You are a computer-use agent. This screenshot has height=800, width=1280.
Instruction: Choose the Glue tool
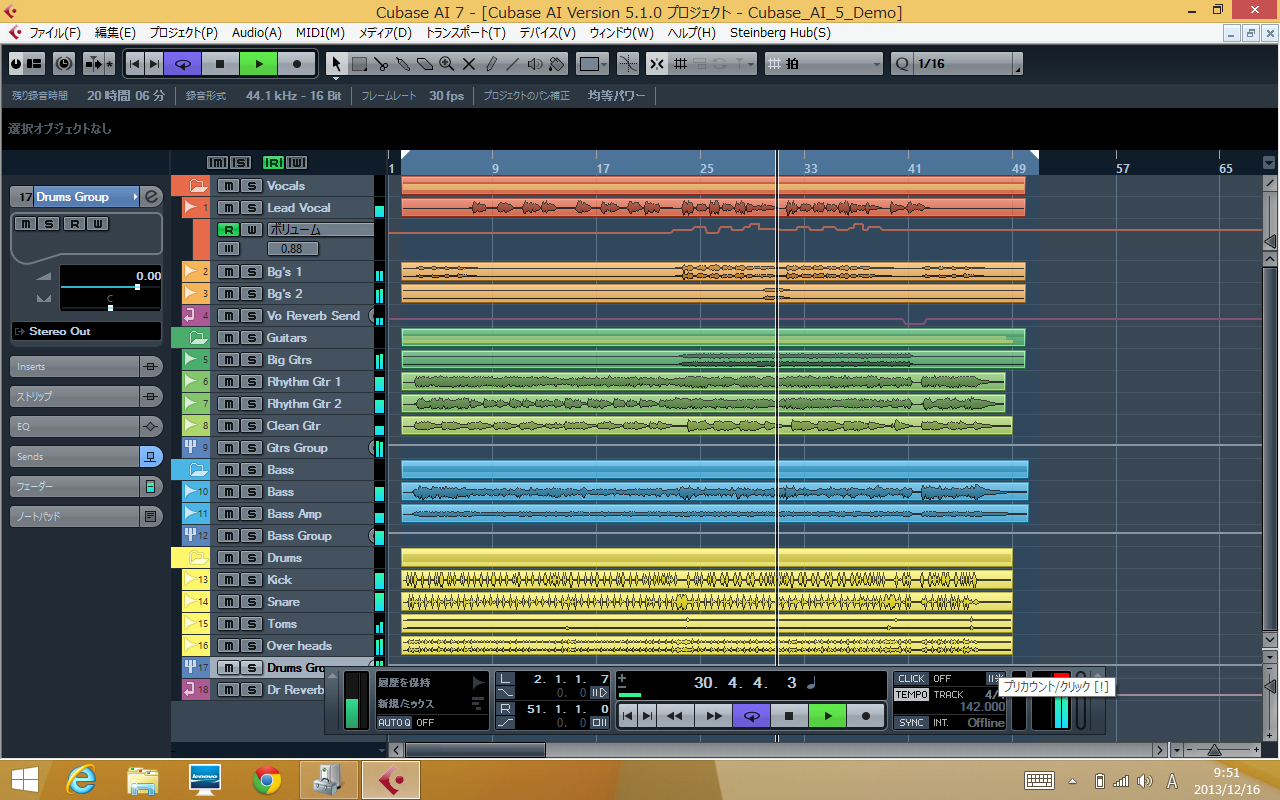click(403, 64)
